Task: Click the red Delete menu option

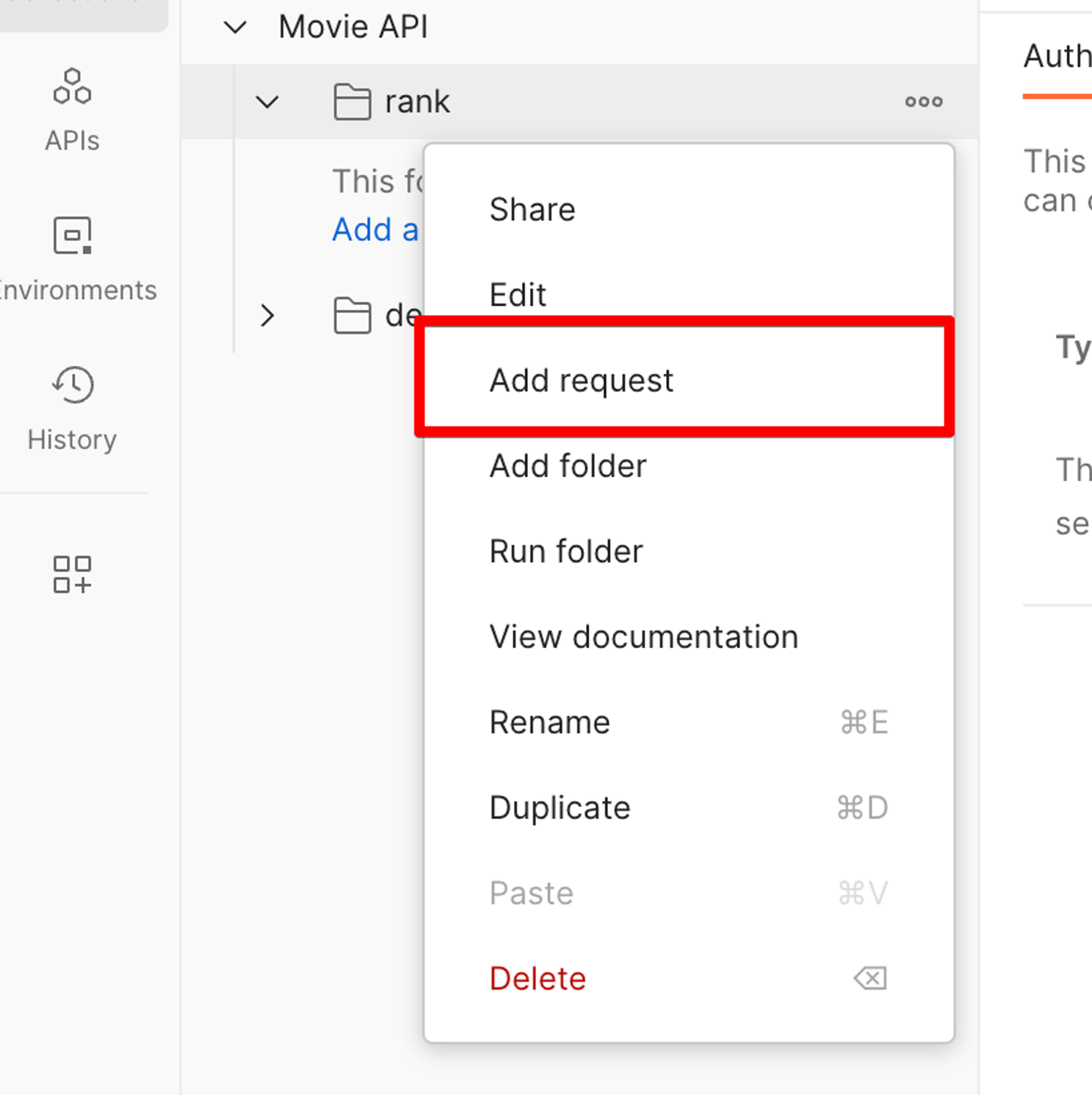Action: 537,978
